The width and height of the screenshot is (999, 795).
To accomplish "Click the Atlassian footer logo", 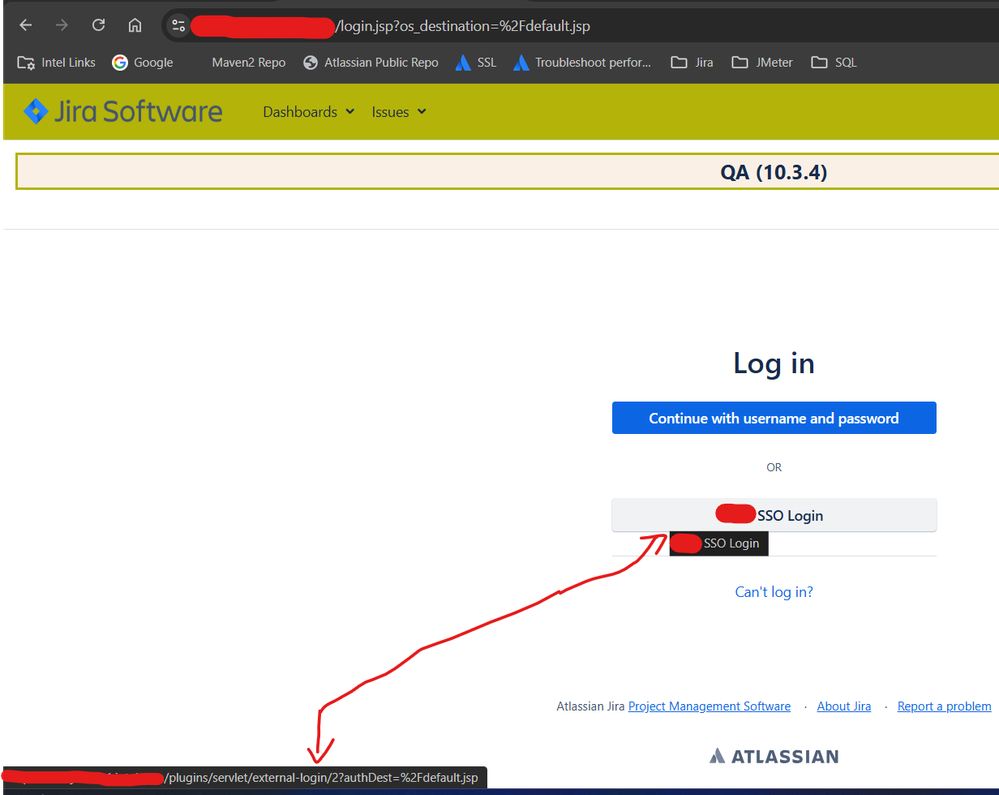I will pyautogui.click(x=773, y=756).
